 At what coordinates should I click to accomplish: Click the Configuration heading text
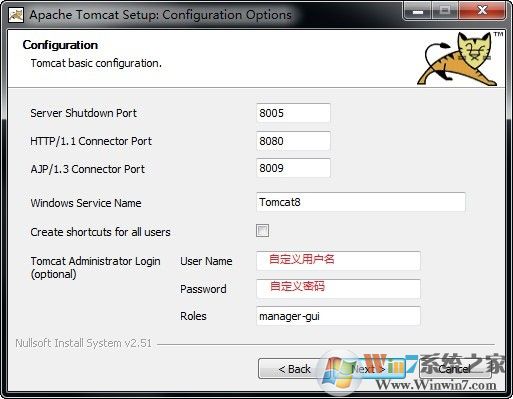pyautogui.click(x=60, y=45)
